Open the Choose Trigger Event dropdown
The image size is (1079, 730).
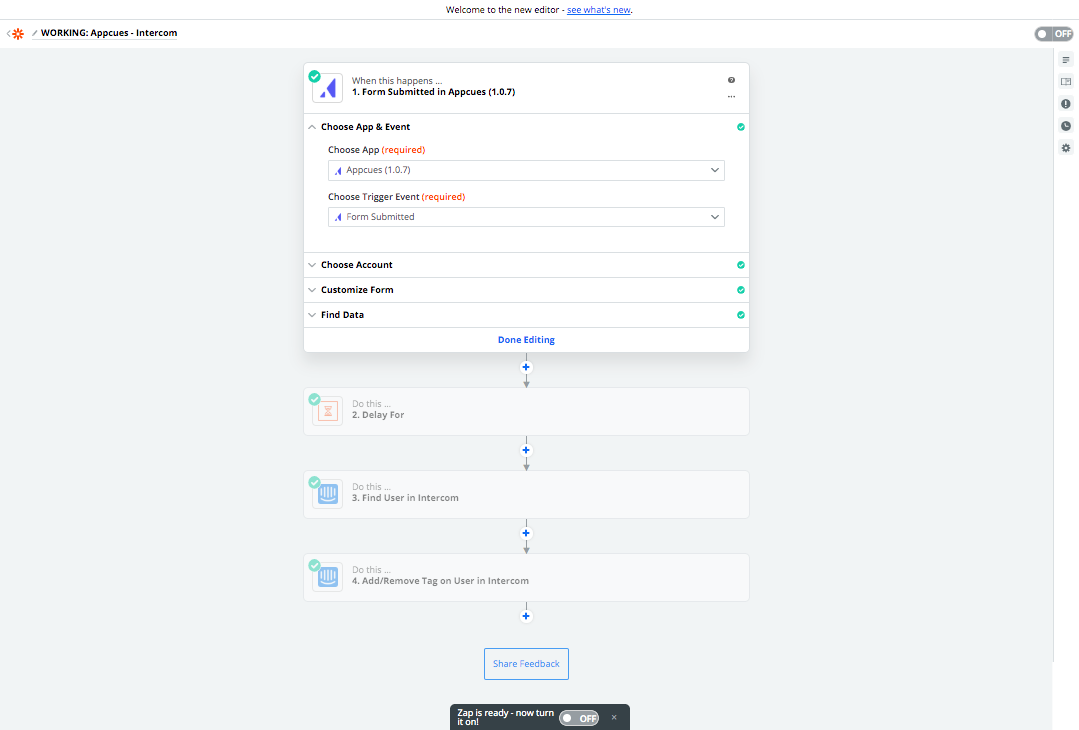pos(526,217)
